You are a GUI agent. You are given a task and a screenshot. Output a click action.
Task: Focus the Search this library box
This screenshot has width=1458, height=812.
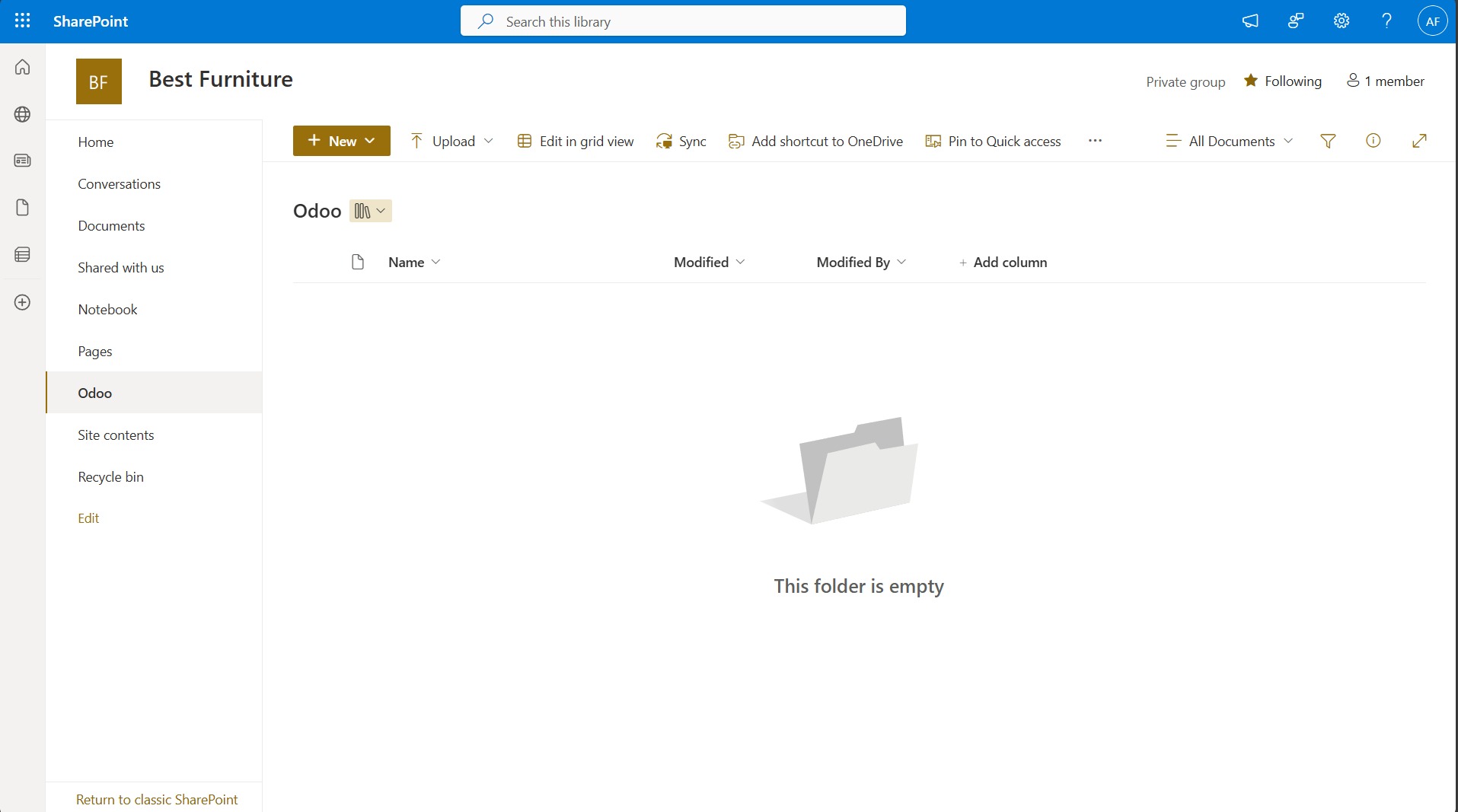click(683, 21)
